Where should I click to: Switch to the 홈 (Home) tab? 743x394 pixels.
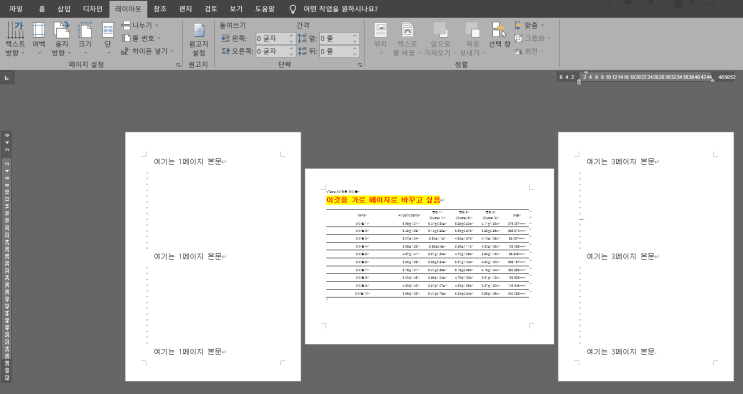click(x=42, y=9)
